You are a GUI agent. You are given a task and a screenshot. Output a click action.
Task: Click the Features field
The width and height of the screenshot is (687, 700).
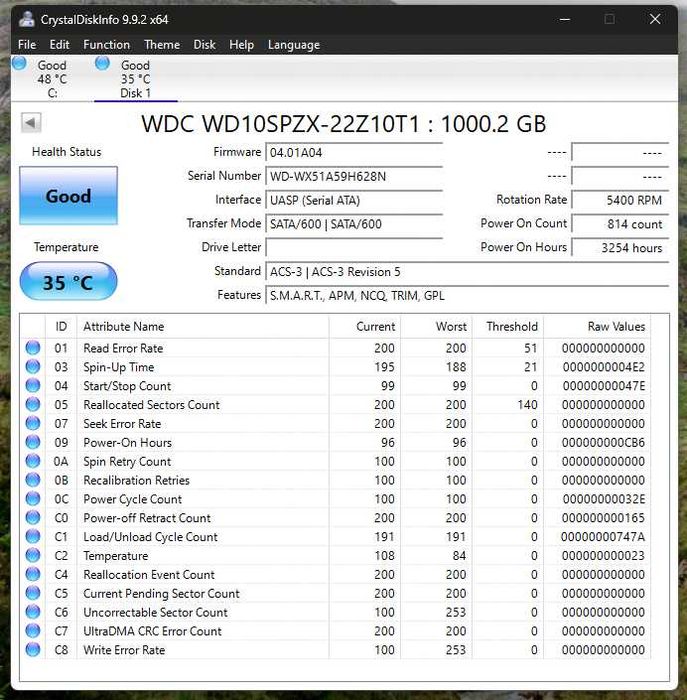[467, 296]
